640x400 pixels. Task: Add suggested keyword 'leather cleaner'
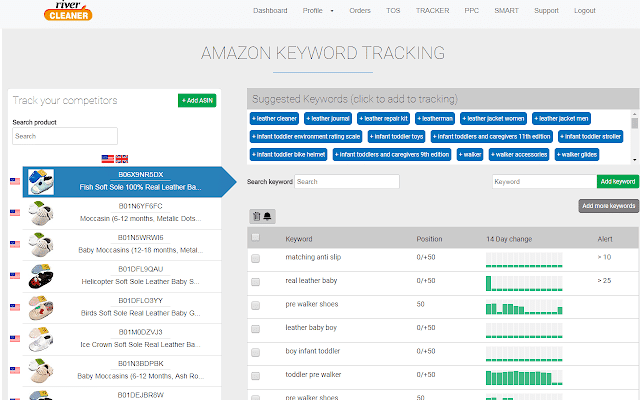[274, 119]
